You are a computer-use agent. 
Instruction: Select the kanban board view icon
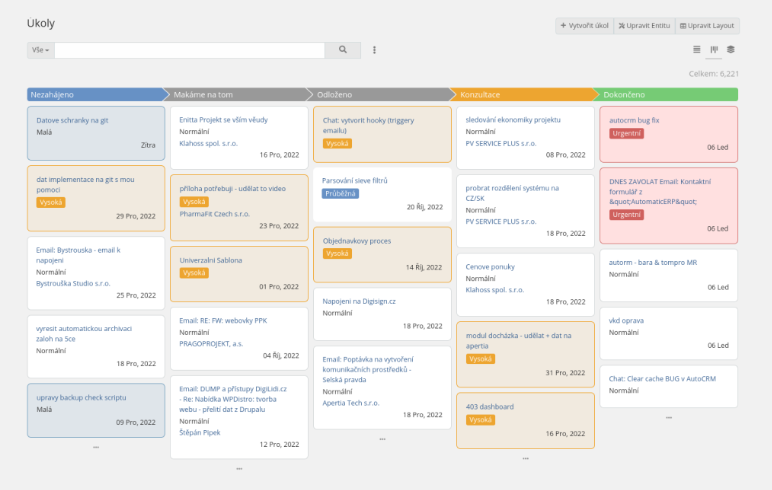pos(714,49)
